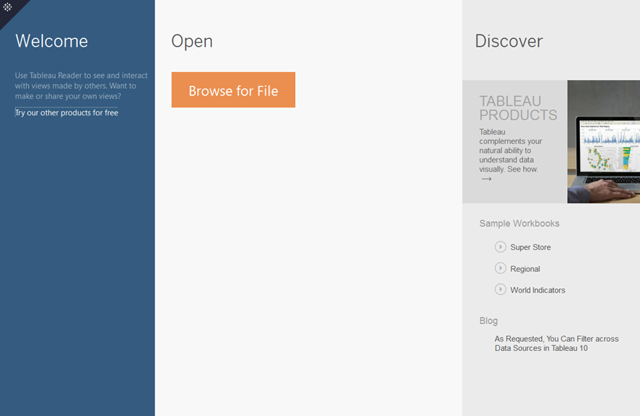Screen dimensions: 640x416
Task: Open the Super Store sample workbook
Action: coord(530,247)
